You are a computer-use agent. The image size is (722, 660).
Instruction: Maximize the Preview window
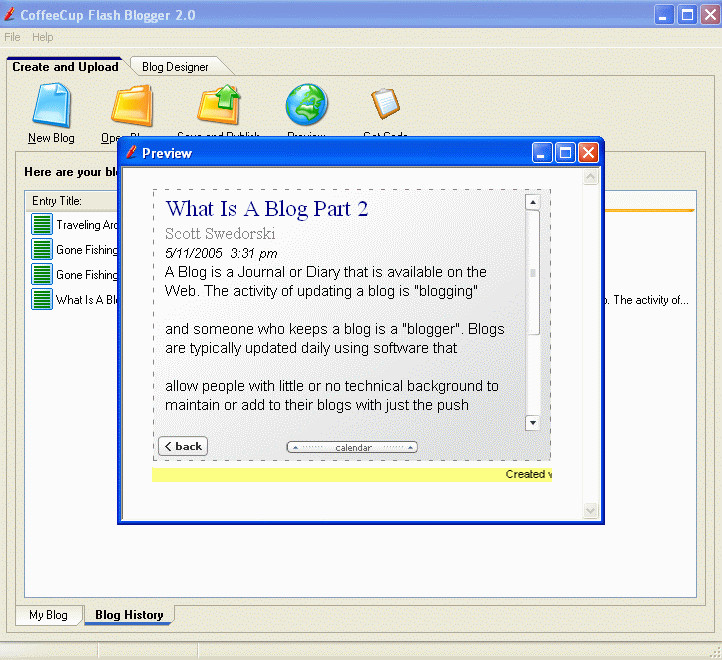tap(565, 152)
